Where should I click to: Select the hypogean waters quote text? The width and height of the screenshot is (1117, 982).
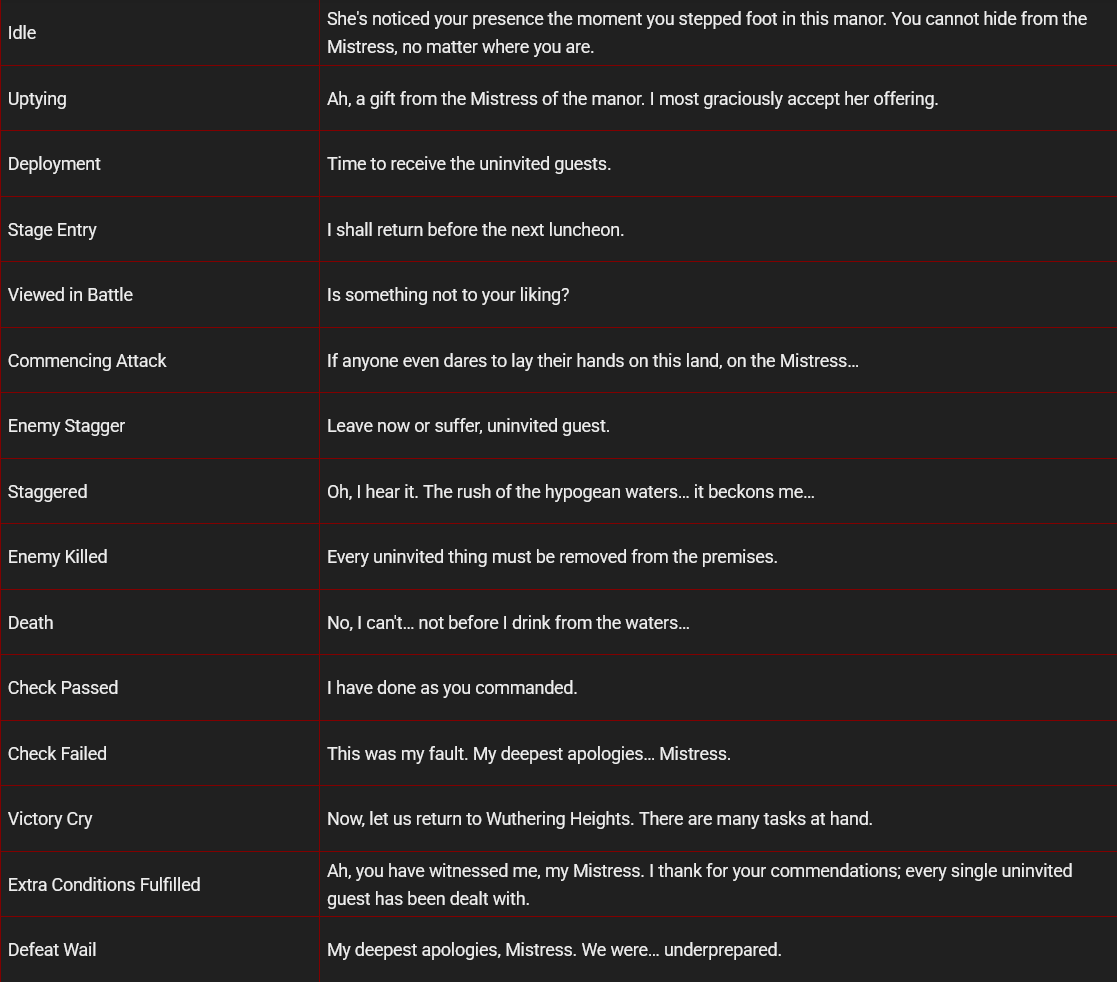[571, 492]
